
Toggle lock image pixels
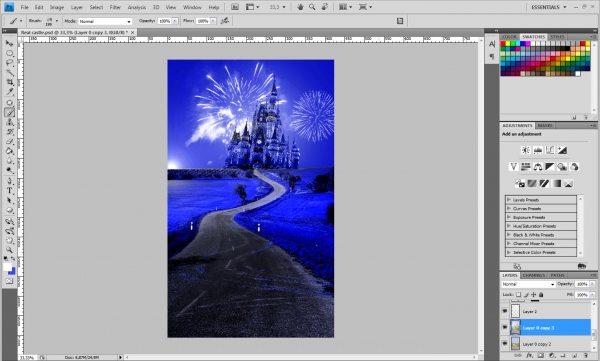pos(526,295)
